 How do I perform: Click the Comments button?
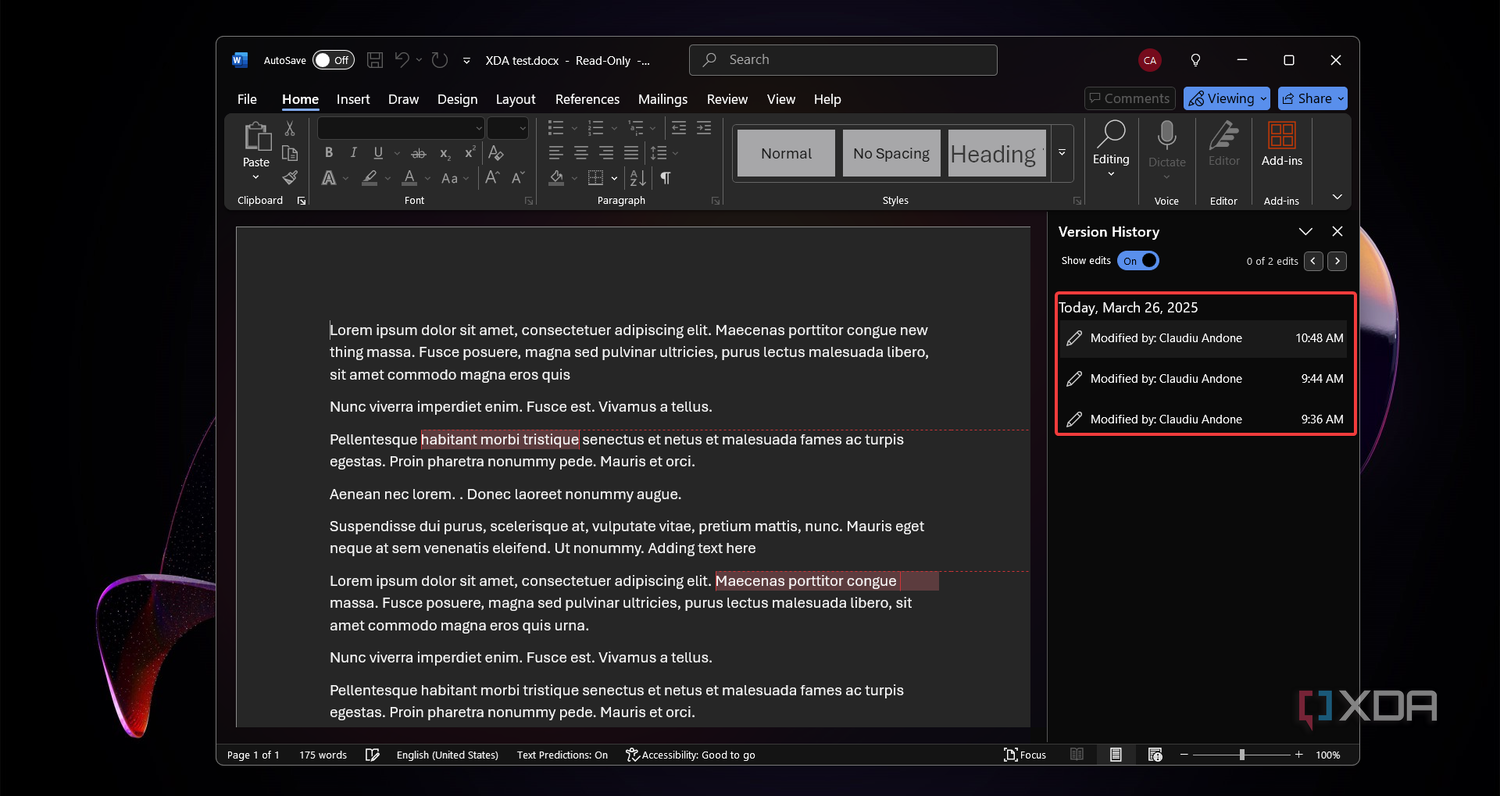[x=1130, y=99]
